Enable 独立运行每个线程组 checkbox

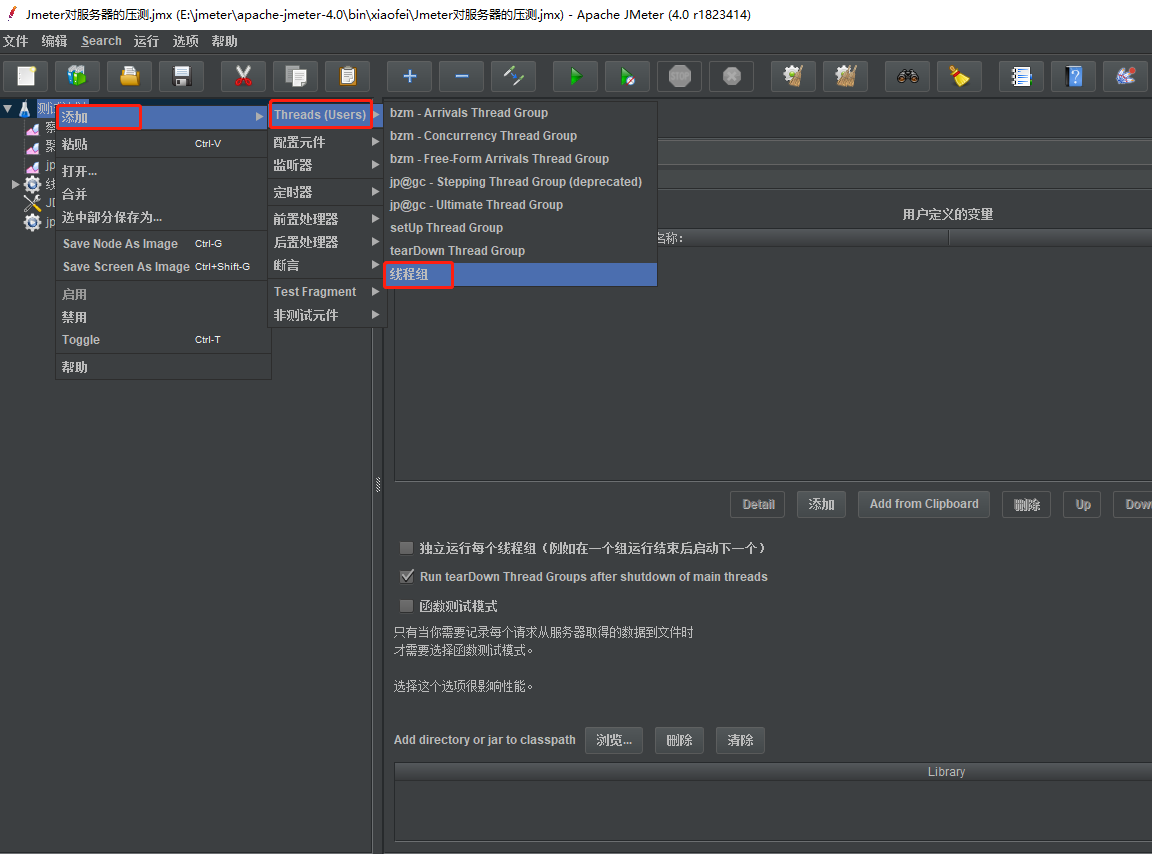tap(406, 548)
